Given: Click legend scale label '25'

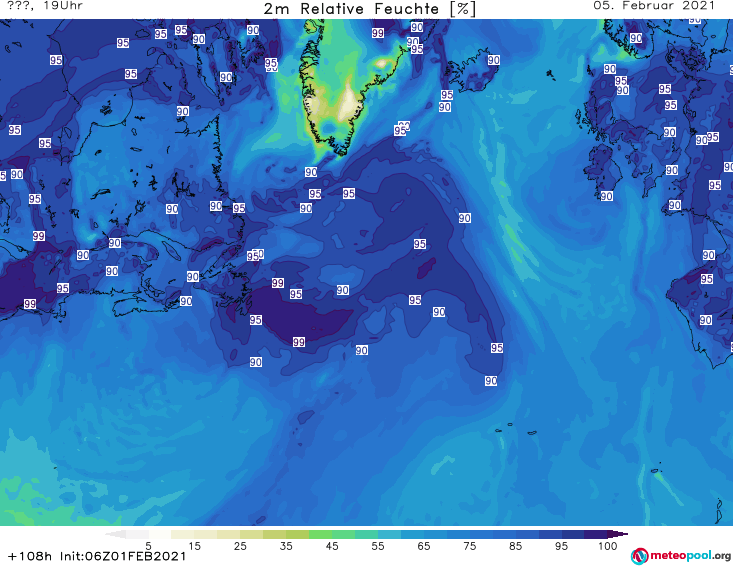Looking at the screenshot, I should click(240, 546).
